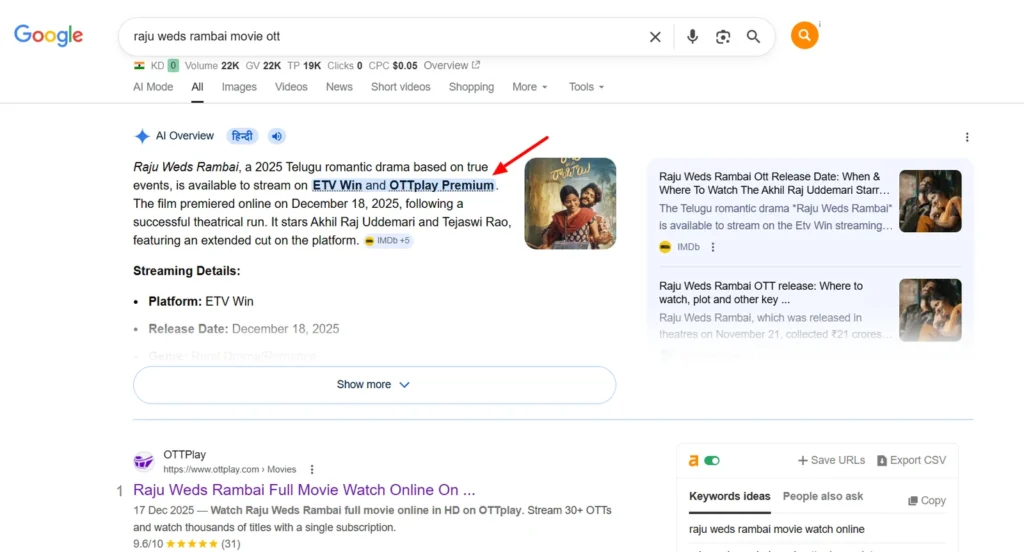Open the movie poster thumbnail

[x=570, y=203]
